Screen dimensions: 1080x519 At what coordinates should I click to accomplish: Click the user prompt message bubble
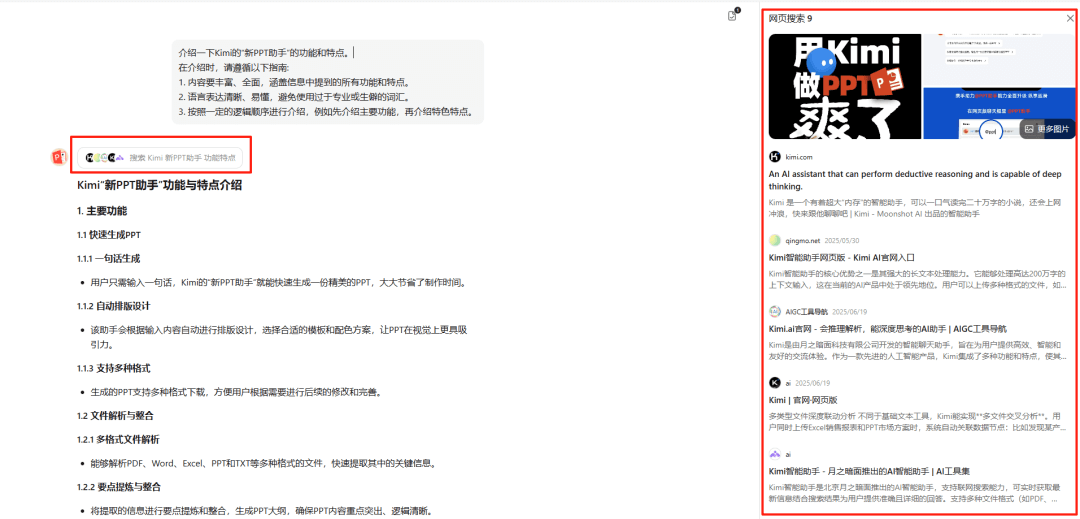pos(328,81)
